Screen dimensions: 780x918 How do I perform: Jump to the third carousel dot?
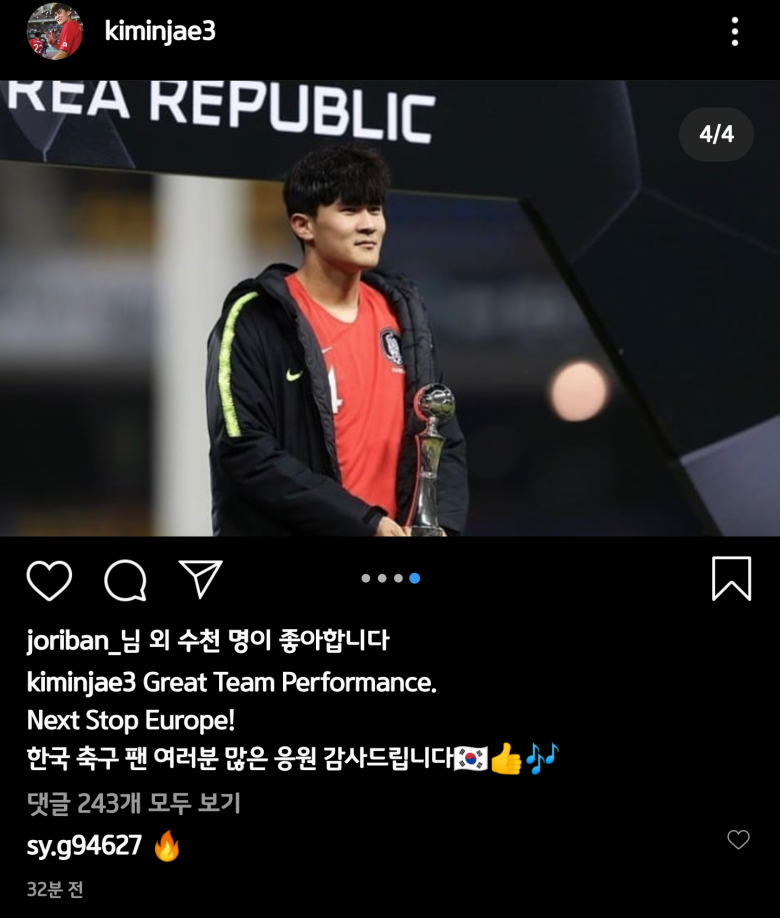398,578
